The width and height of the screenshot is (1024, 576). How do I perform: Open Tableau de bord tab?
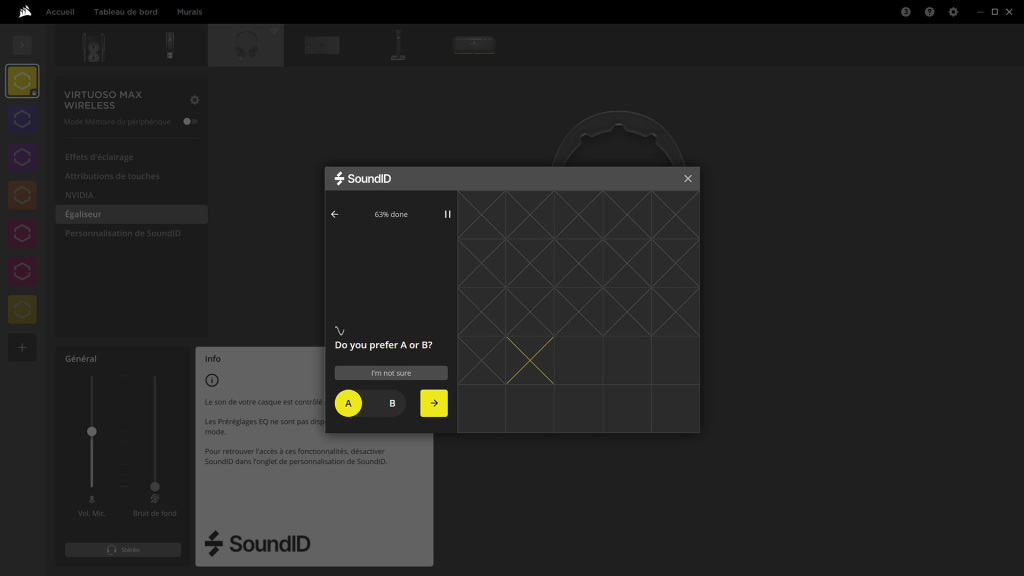125,12
